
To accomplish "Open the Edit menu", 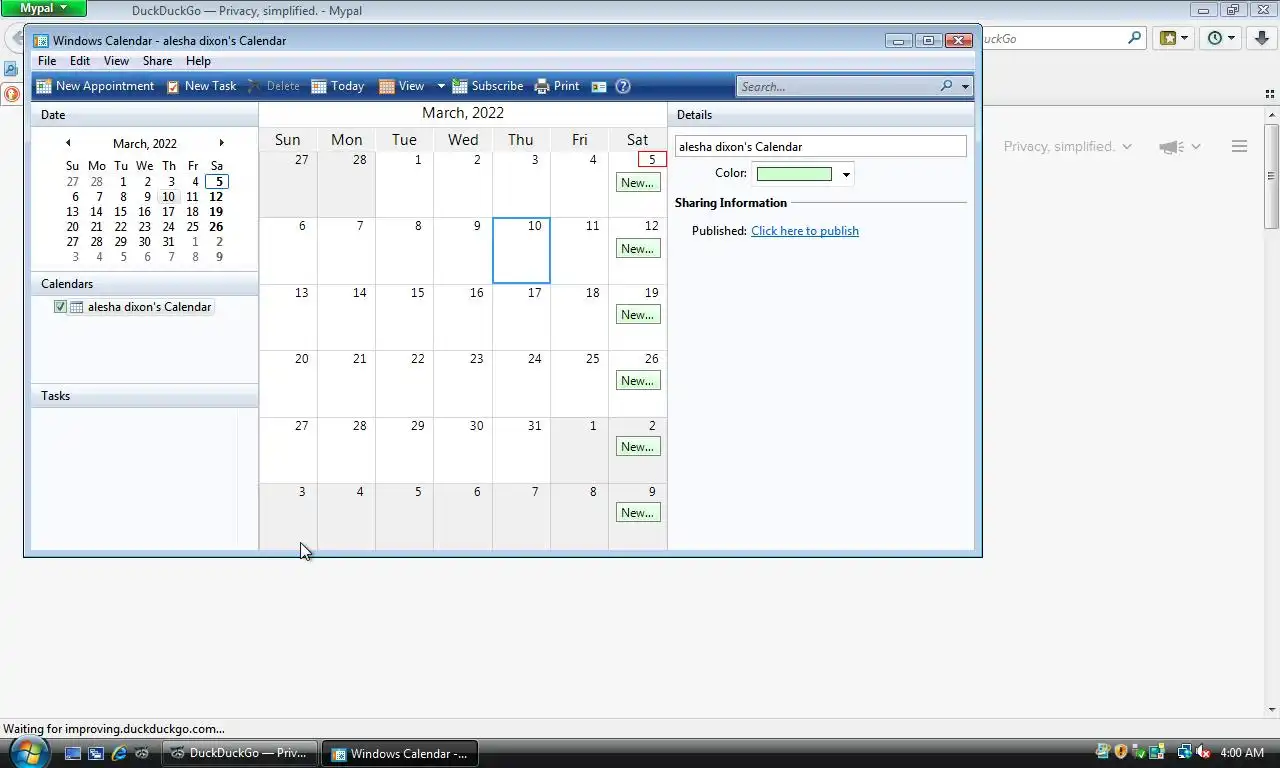I will 80,61.
